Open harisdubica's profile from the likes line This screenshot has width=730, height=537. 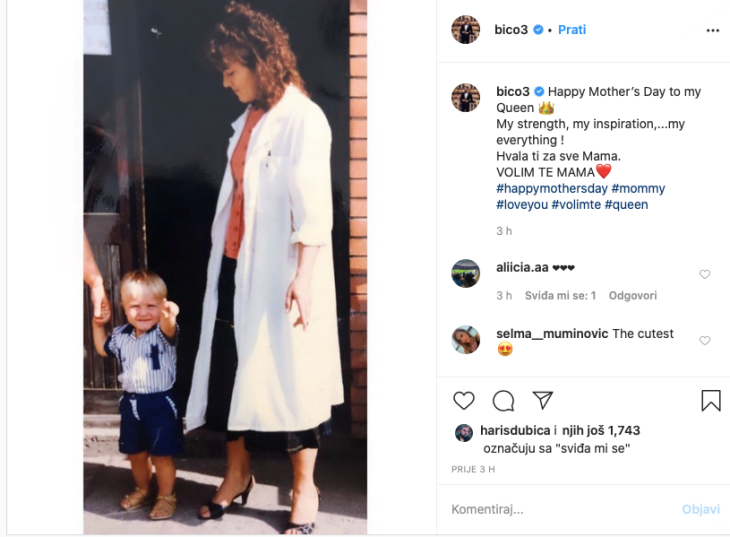point(515,430)
